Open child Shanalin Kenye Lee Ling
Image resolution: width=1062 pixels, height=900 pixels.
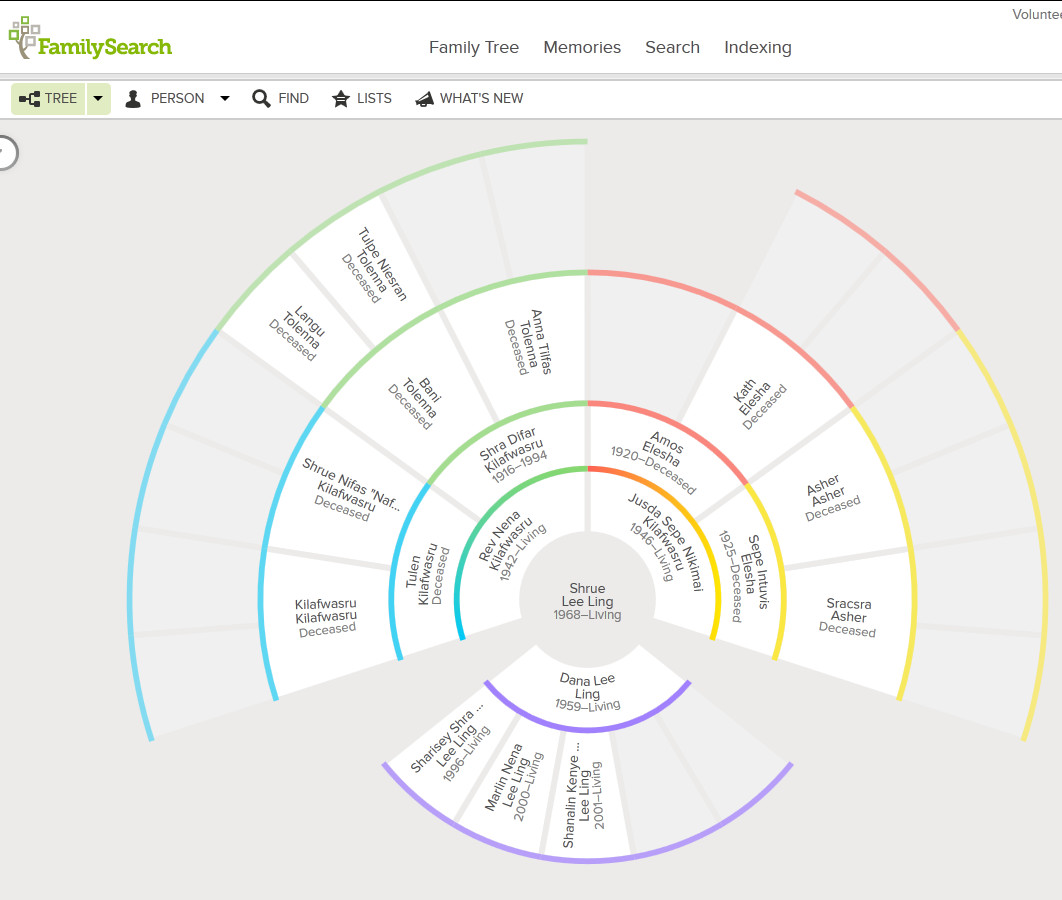tap(582, 794)
